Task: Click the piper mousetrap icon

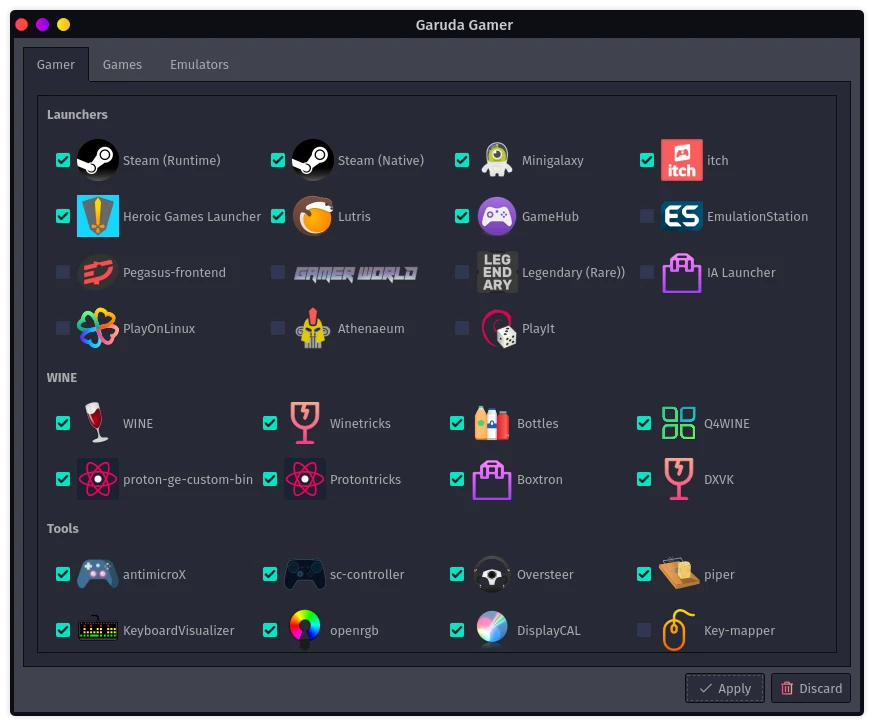Action: 678,573
